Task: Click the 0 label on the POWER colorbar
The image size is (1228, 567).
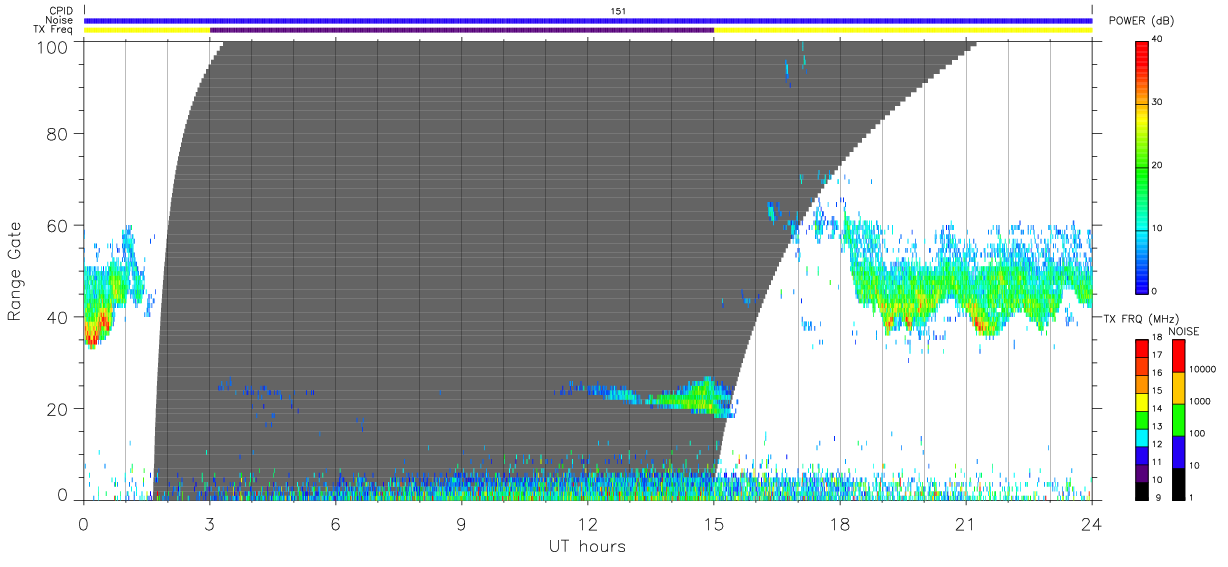Action: point(1155,291)
